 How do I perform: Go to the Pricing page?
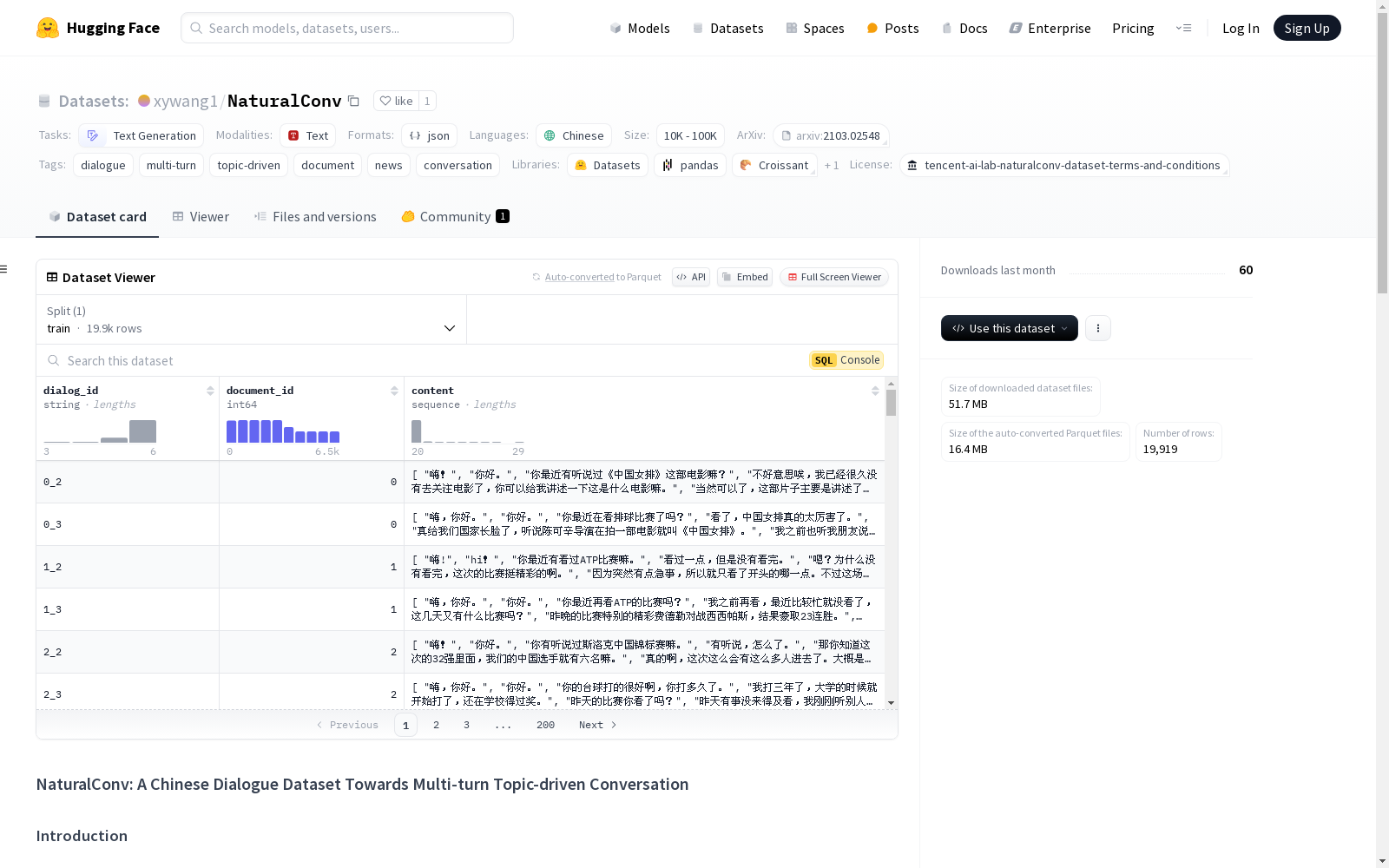pyautogui.click(x=1133, y=28)
